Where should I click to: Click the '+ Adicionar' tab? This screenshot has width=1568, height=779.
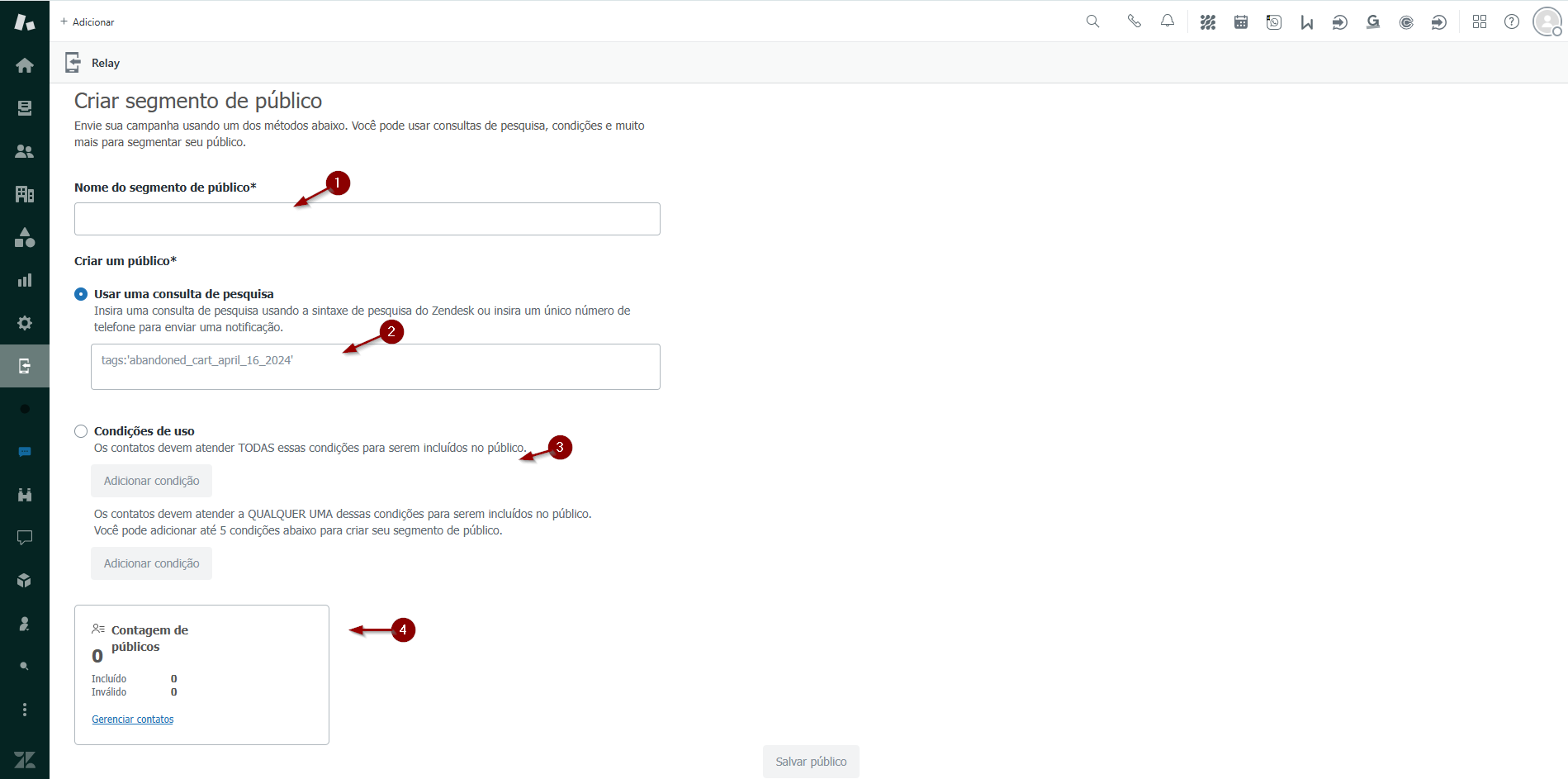coord(88,21)
